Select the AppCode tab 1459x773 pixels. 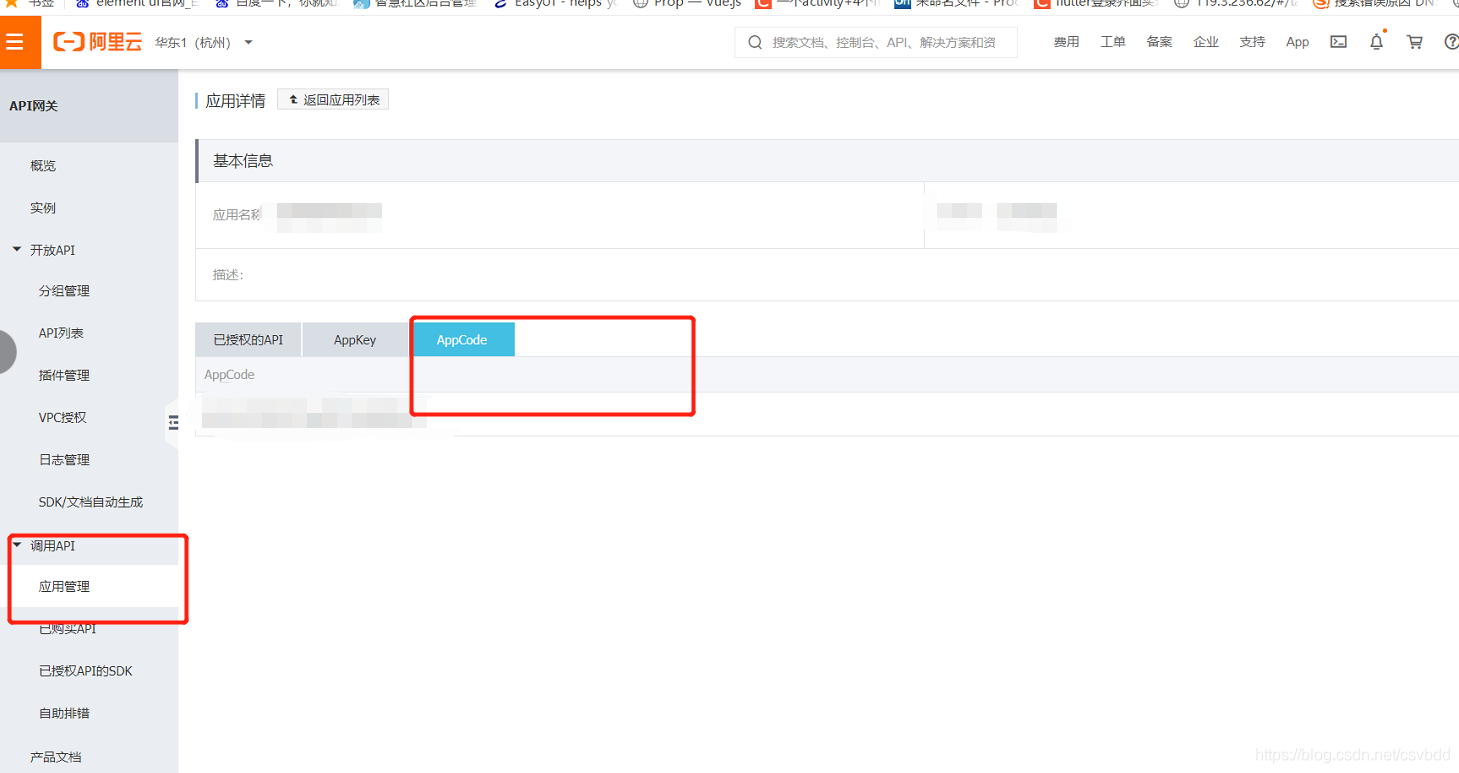click(462, 340)
